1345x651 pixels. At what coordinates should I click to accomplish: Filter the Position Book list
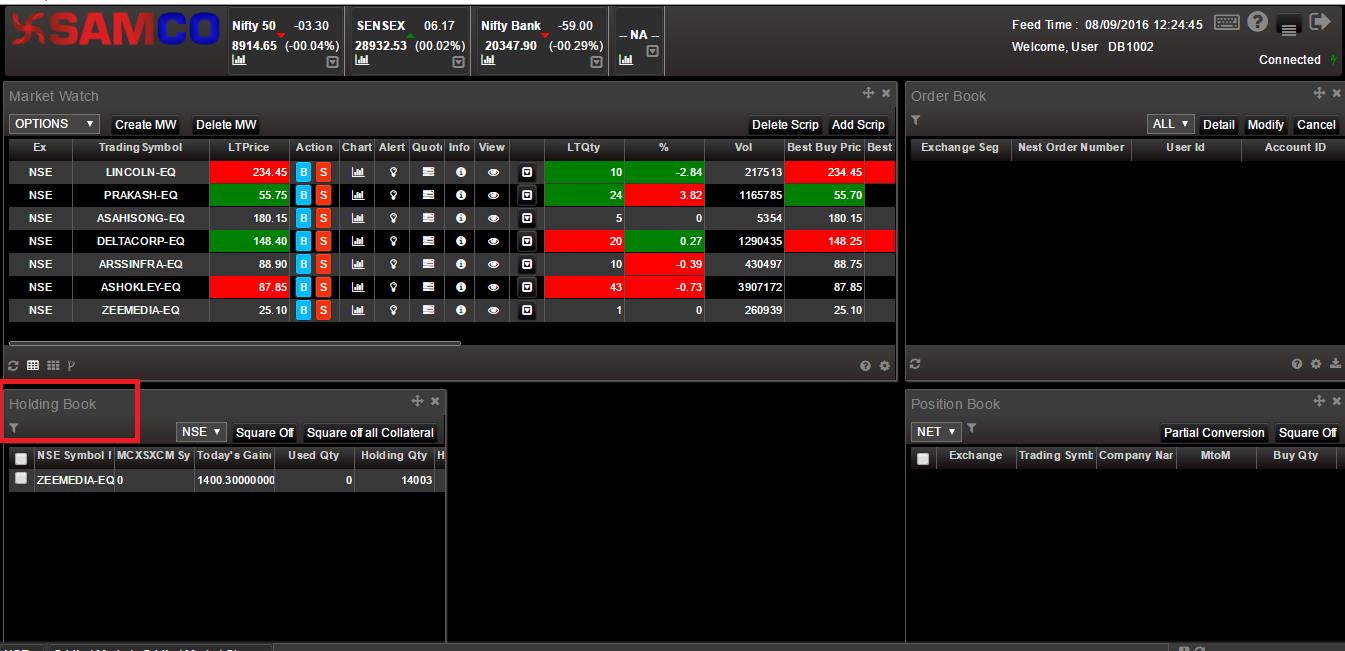(x=972, y=428)
